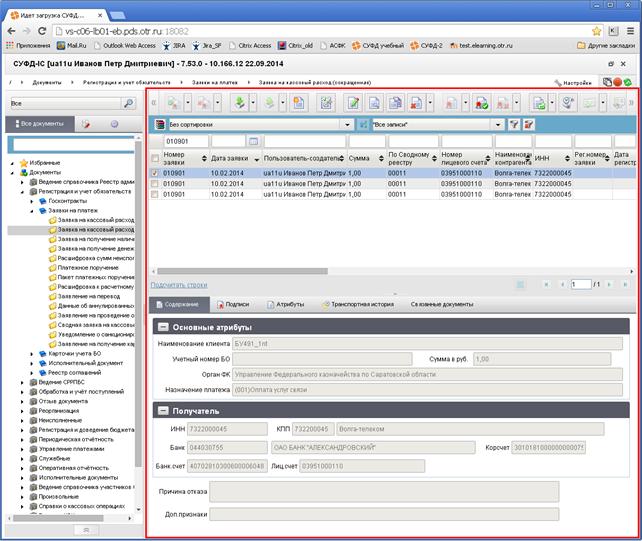This screenshot has width=642, height=541.
Task: Click the delete document red X icon
Action: pyautogui.click(x=415, y=103)
